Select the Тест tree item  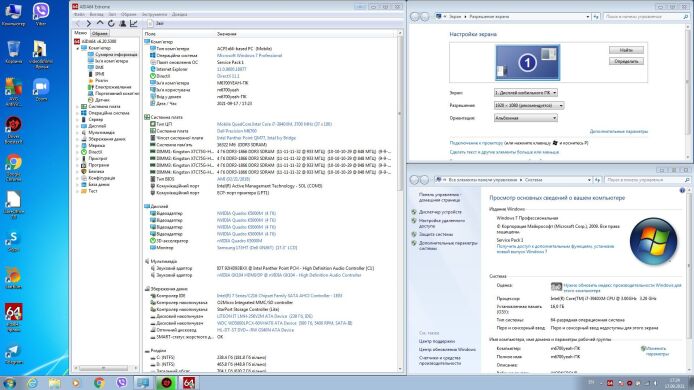[93, 191]
